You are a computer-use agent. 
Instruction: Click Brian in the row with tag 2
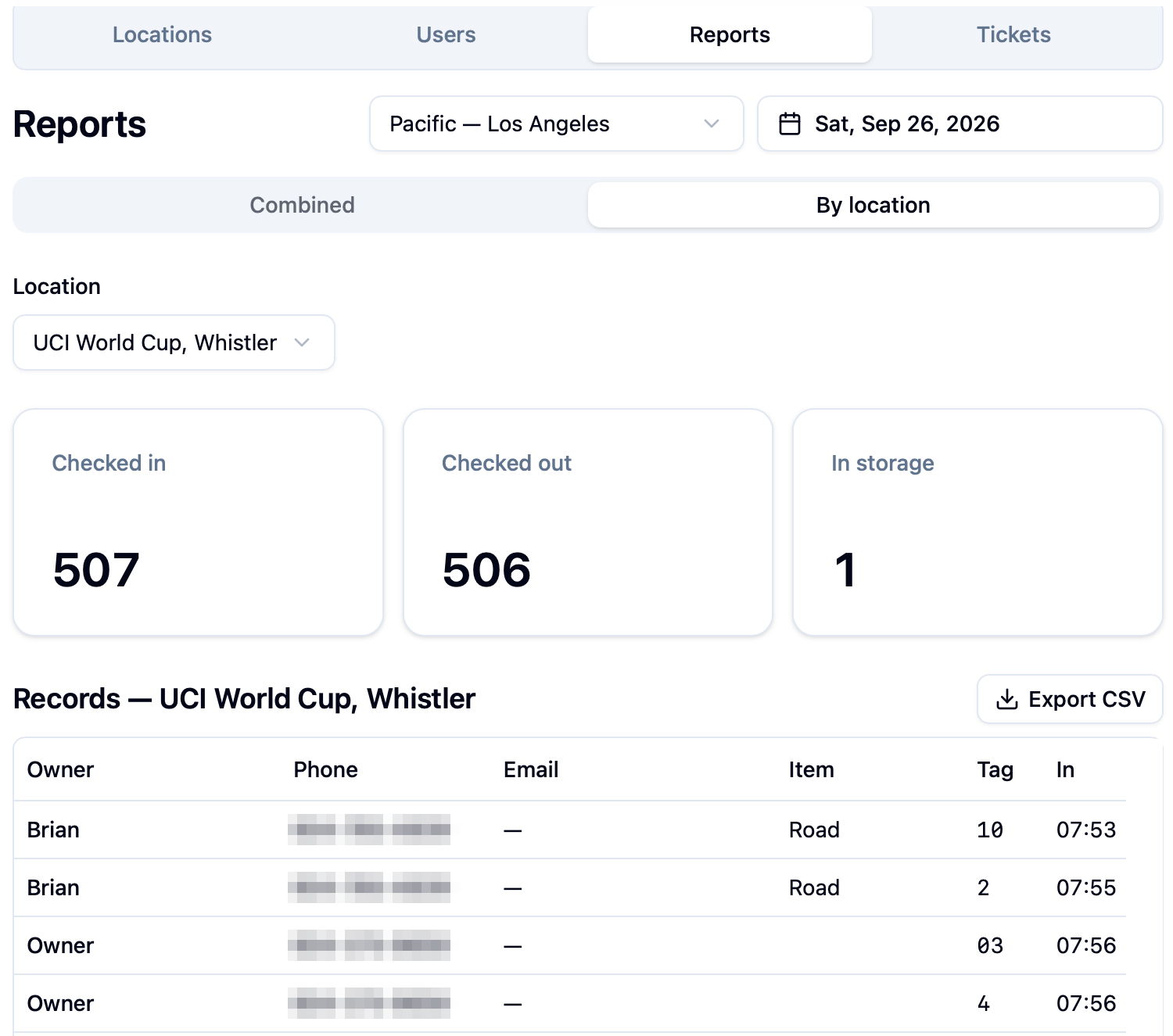pyautogui.click(x=53, y=887)
